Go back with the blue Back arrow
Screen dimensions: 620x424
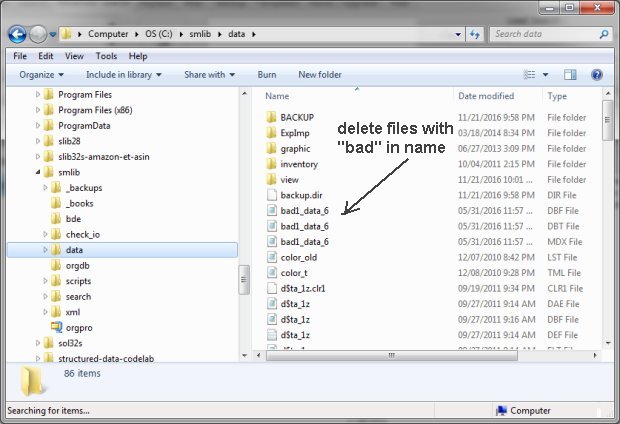pos(17,34)
